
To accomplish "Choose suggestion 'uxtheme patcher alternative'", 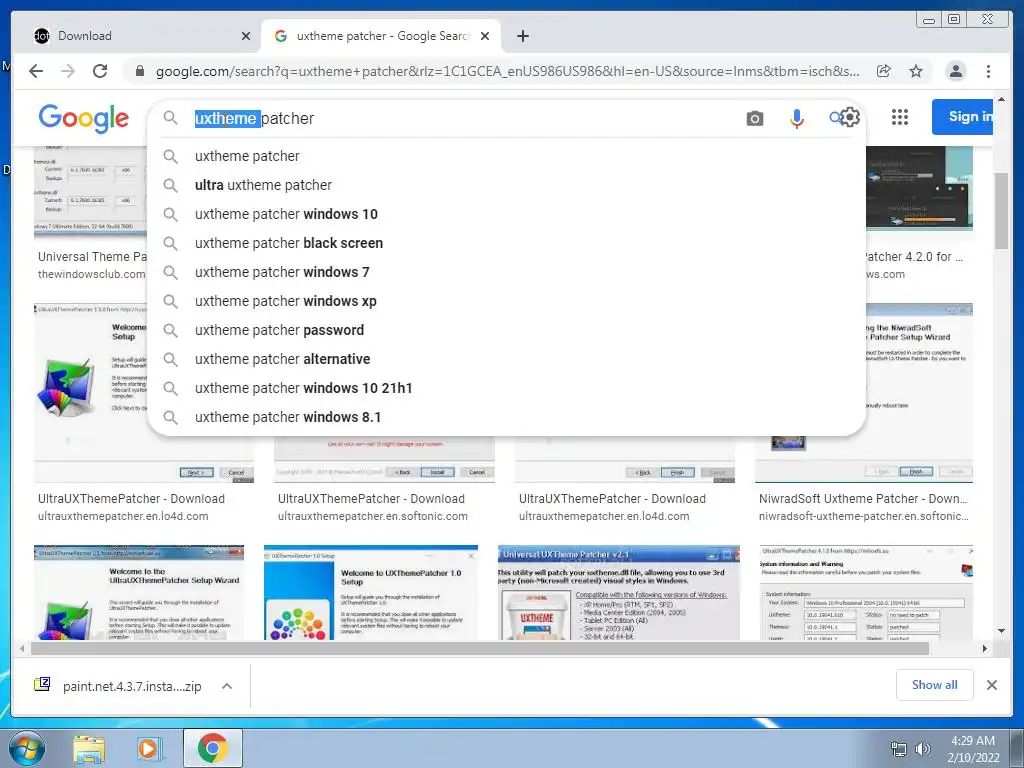I will pyautogui.click(x=507, y=359).
